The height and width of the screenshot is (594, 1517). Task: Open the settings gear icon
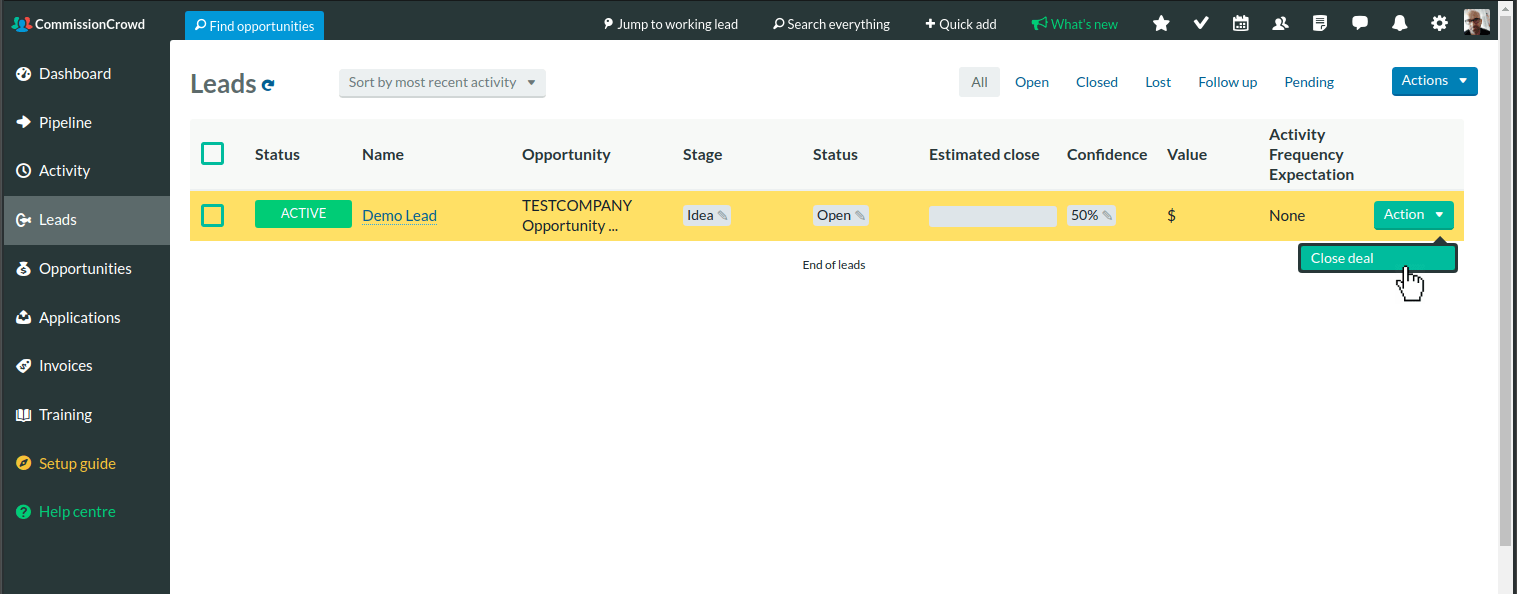(1439, 24)
